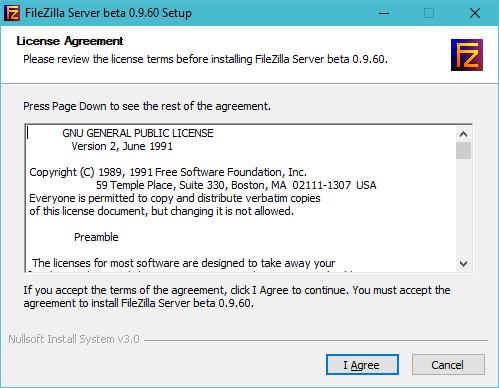Click the license scrollbar down arrow
Image resolution: width=499 pixels, height=388 pixels.
[x=463, y=263]
